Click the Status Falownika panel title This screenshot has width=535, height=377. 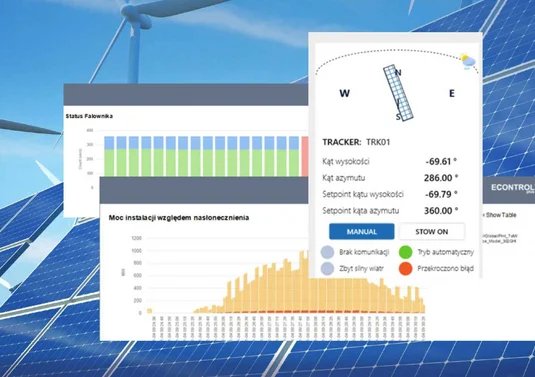point(89,116)
